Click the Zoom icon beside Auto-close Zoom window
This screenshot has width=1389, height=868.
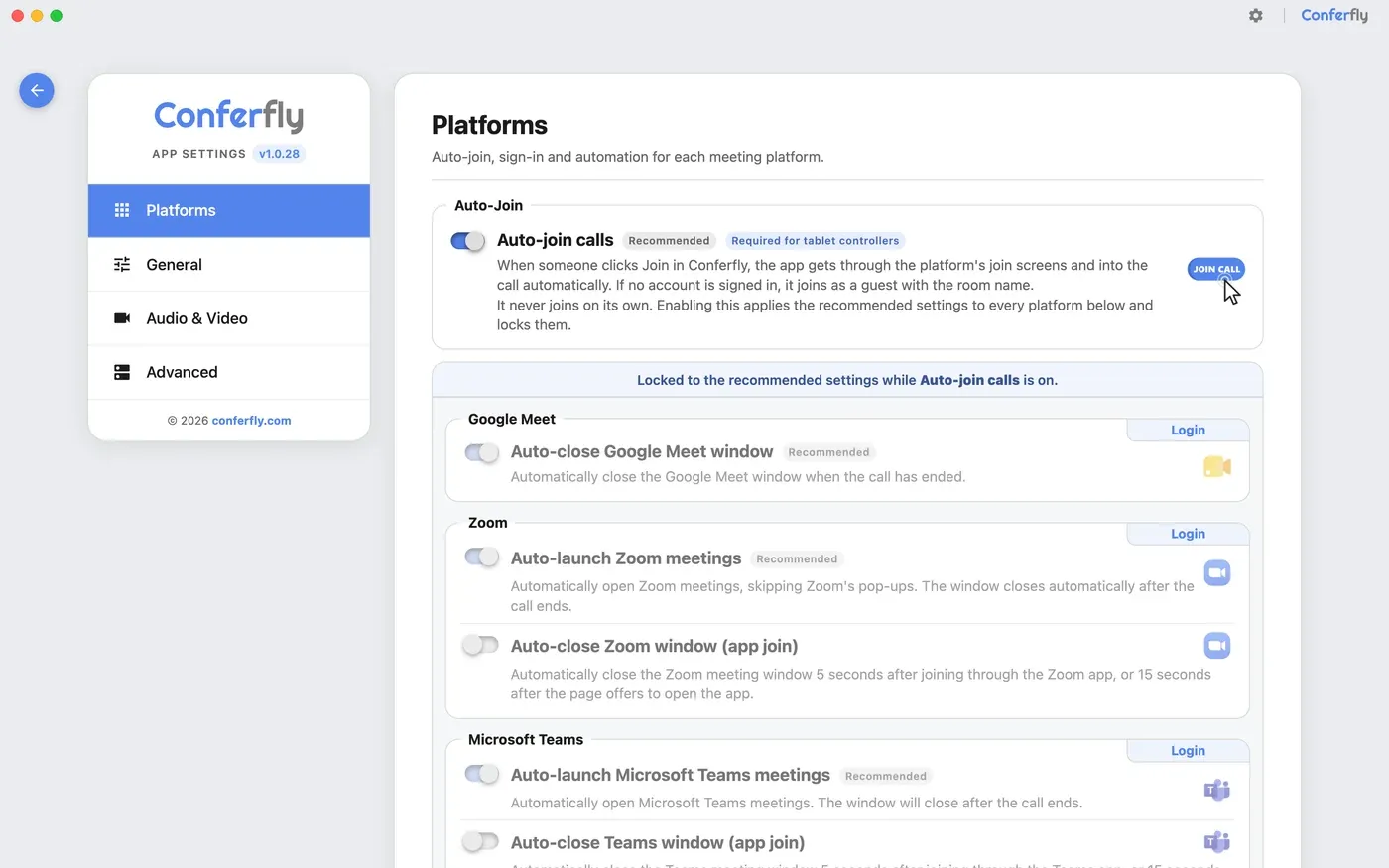click(x=1217, y=646)
